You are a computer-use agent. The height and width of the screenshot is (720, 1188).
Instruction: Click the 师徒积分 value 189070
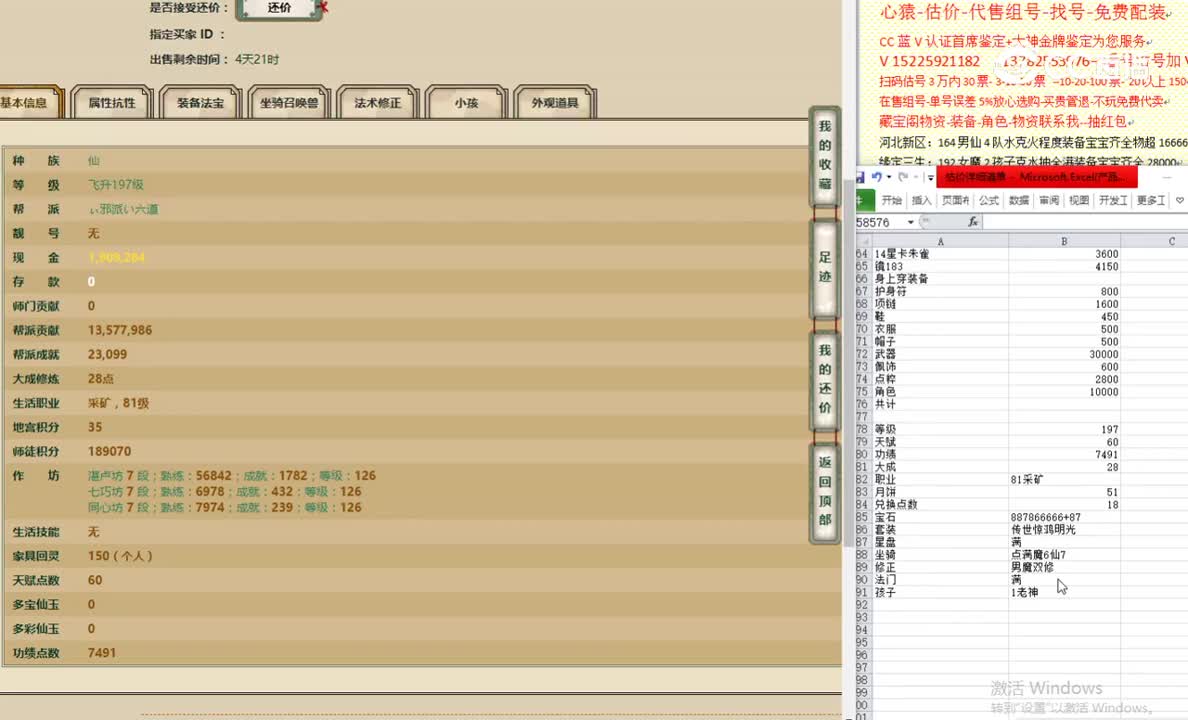tap(109, 451)
